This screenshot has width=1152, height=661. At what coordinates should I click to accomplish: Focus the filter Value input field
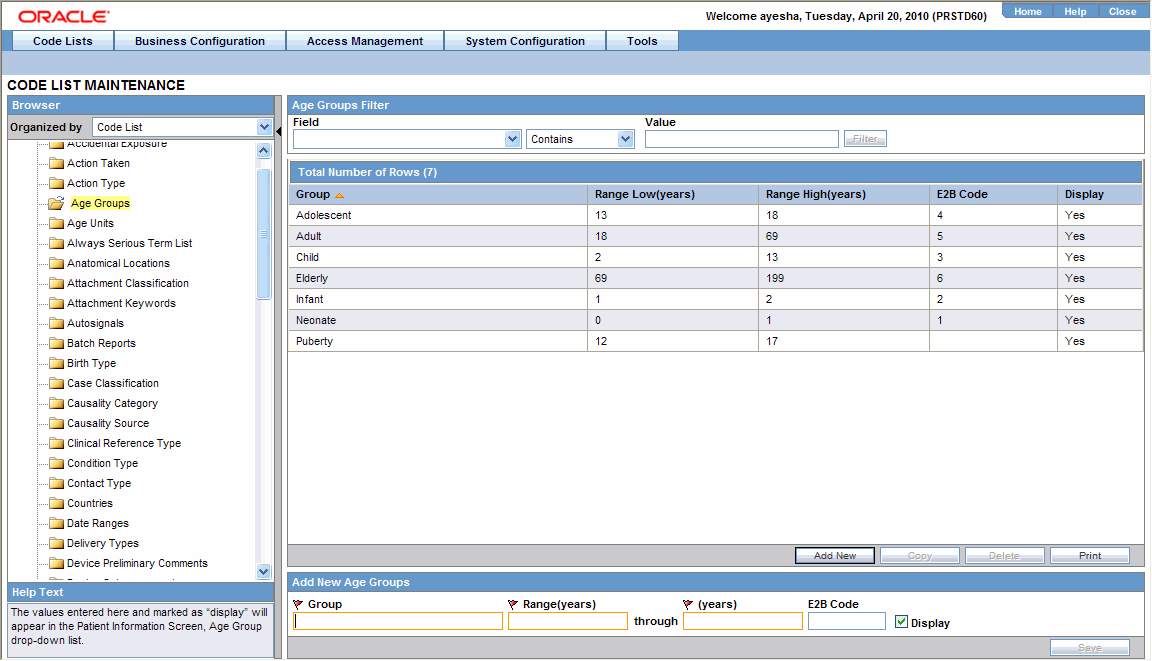[741, 139]
